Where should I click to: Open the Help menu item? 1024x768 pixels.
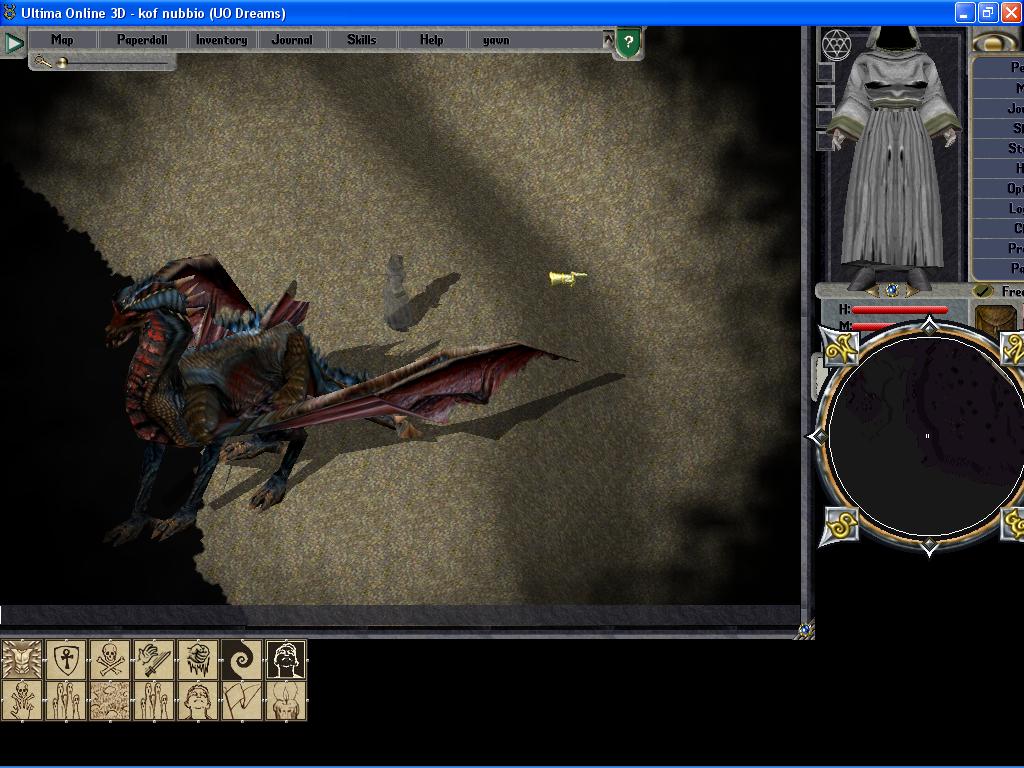coord(432,40)
